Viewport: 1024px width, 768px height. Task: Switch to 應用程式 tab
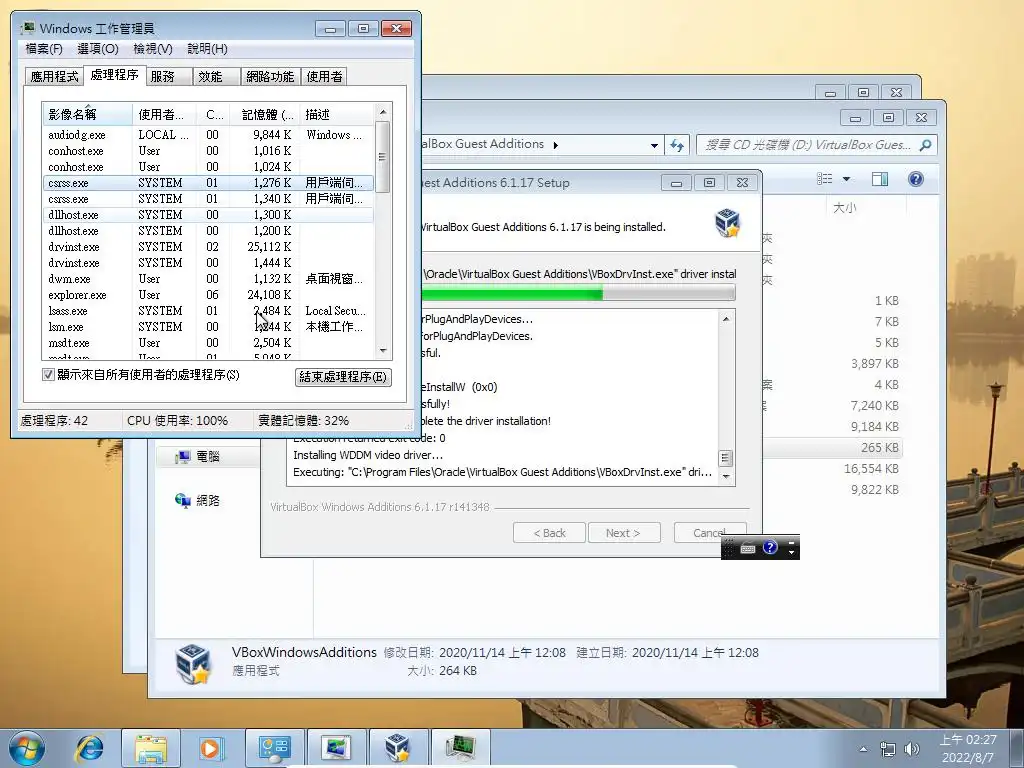tap(54, 76)
